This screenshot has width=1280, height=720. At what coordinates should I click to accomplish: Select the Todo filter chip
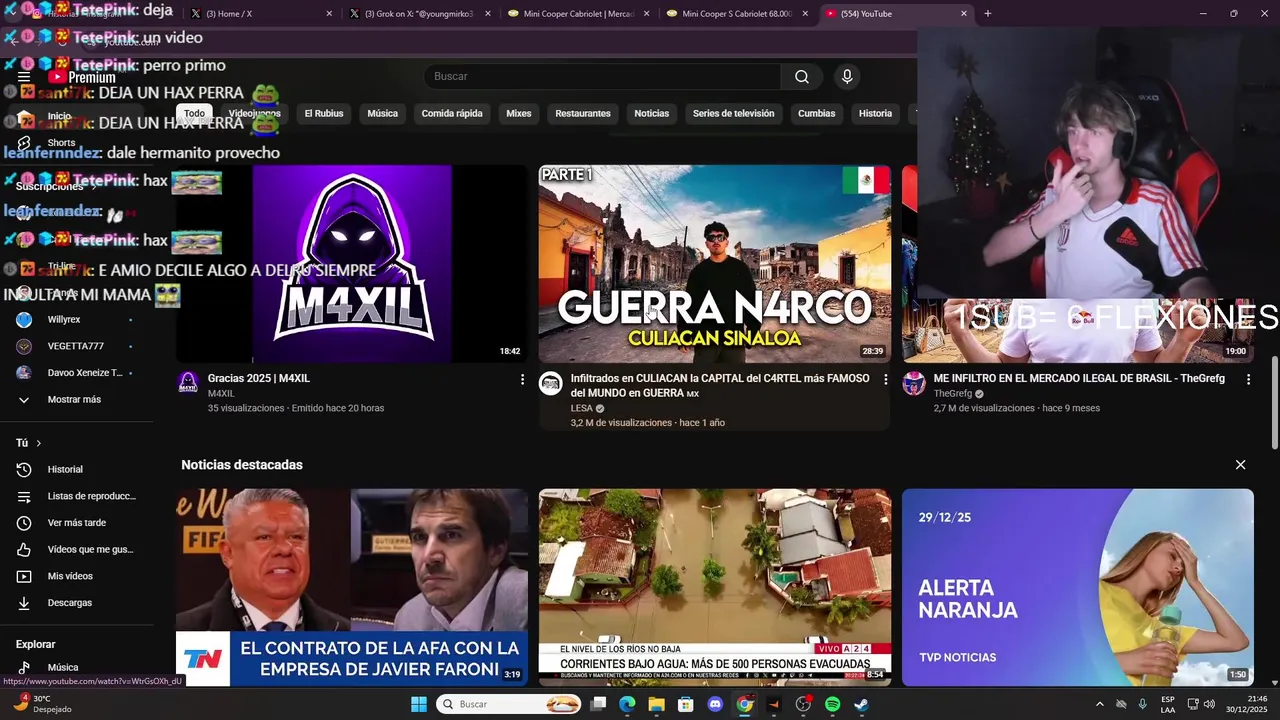tap(194, 114)
